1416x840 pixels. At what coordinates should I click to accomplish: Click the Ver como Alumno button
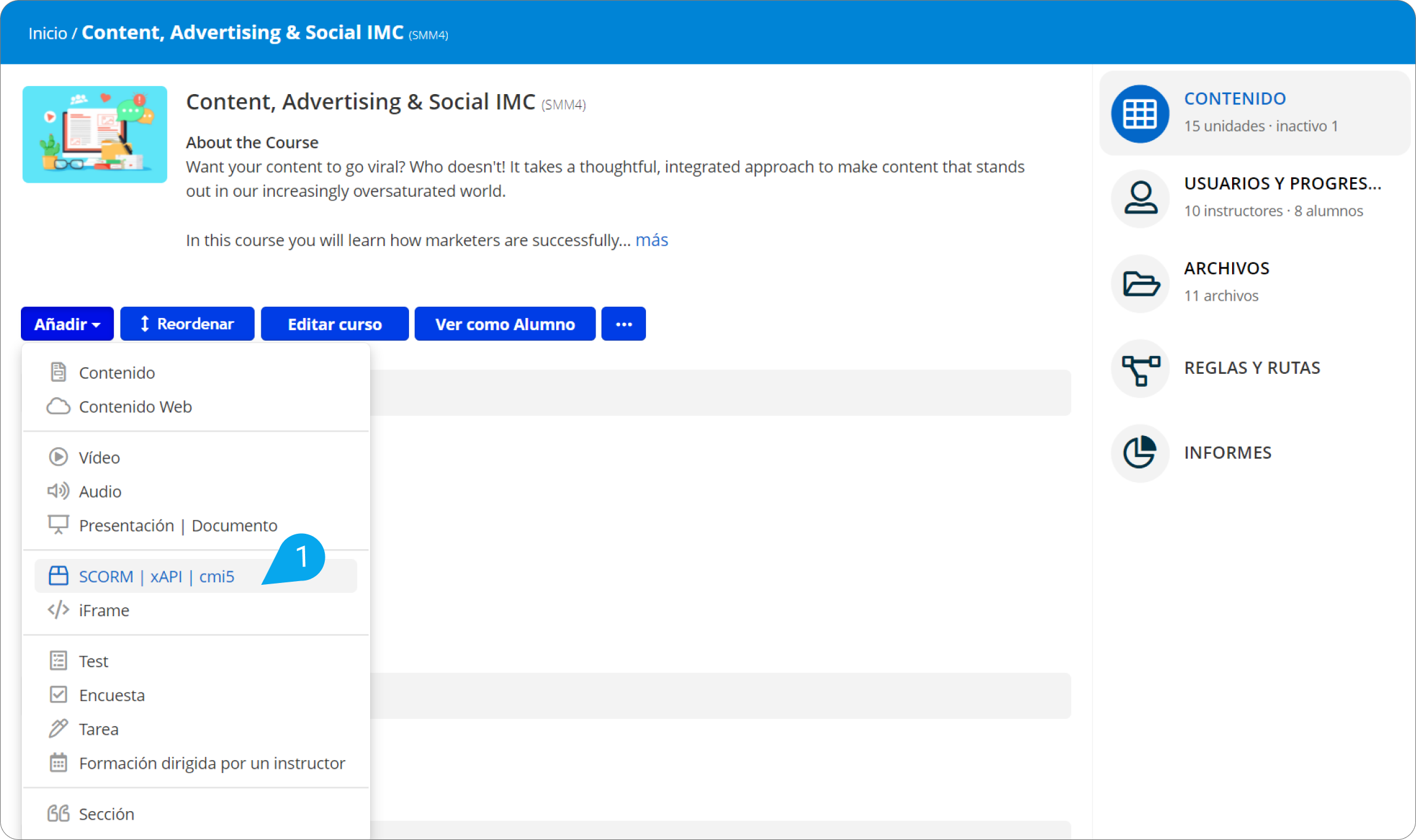(505, 324)
